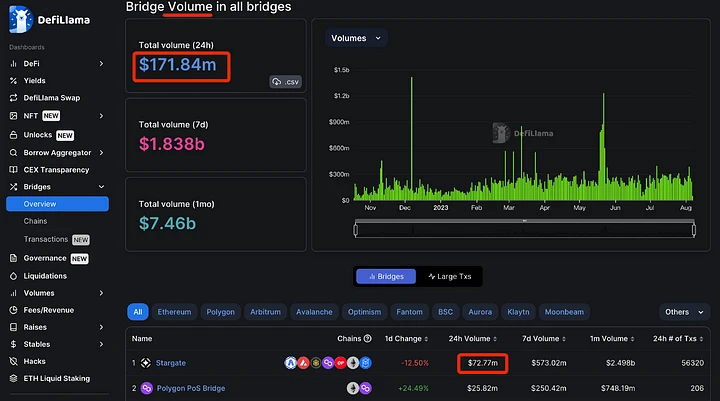Open the Volumes chart dropdown

[356, 38]
